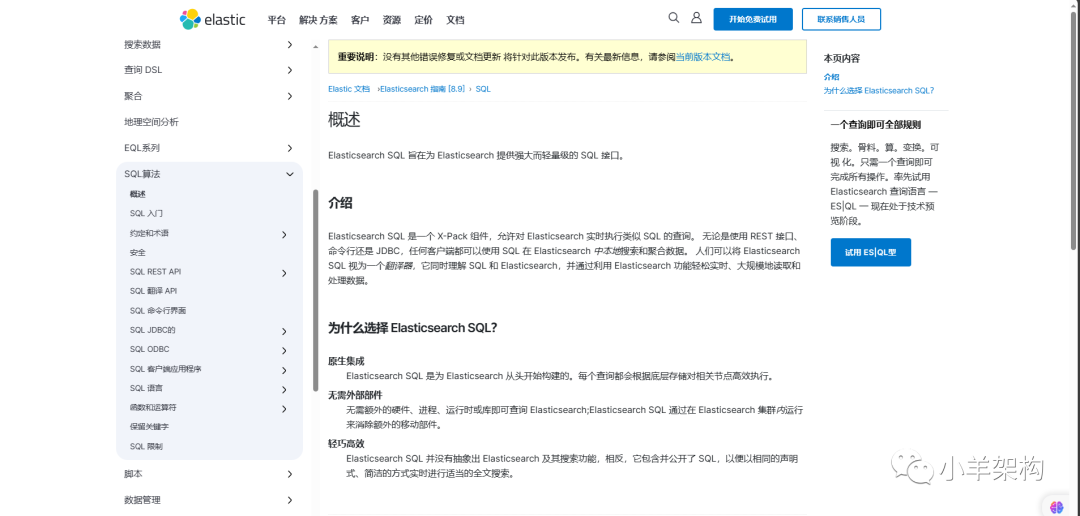Open SQL 命令行界面 in the sidebar

click(158, 310)
